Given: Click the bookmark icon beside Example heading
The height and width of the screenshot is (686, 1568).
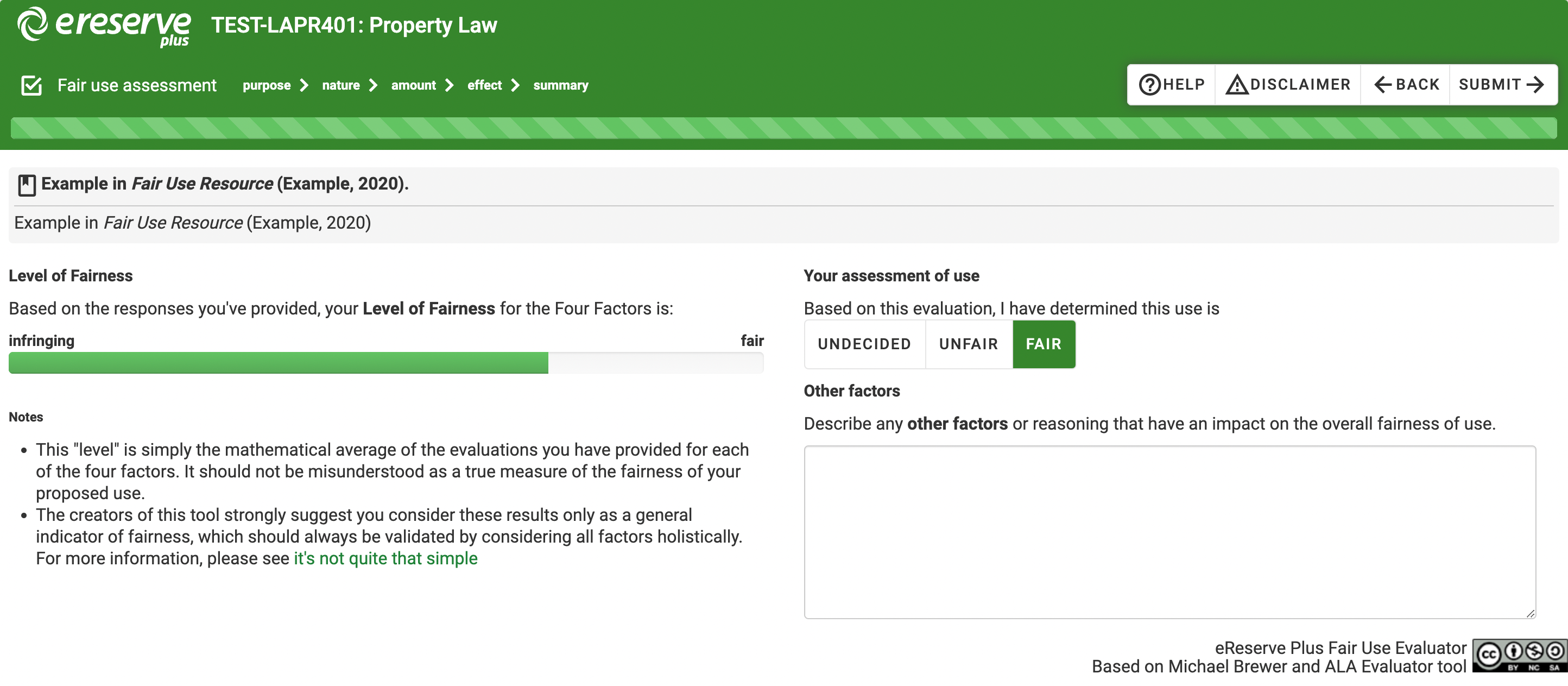Looking at the screenshot, I should (27, 185).
